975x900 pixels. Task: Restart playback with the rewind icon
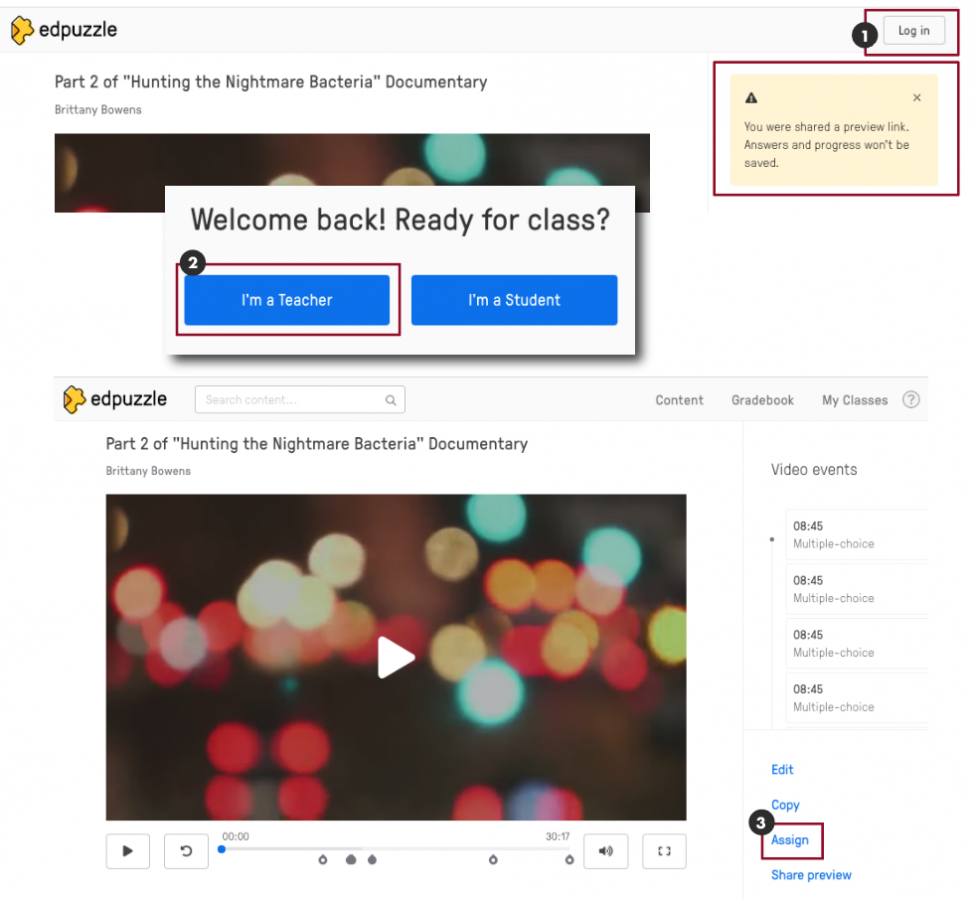pyautogui.click(x=186, y=851)
